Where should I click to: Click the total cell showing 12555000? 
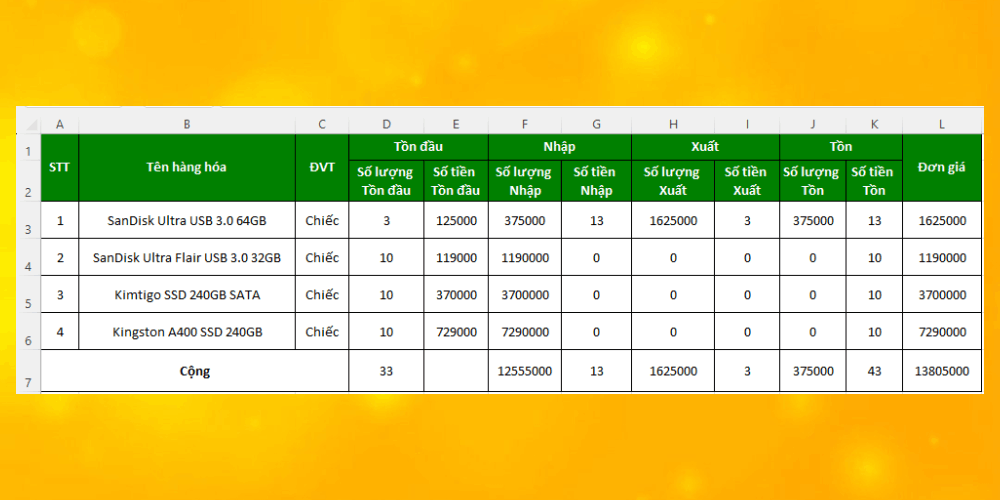click(525, 371)
